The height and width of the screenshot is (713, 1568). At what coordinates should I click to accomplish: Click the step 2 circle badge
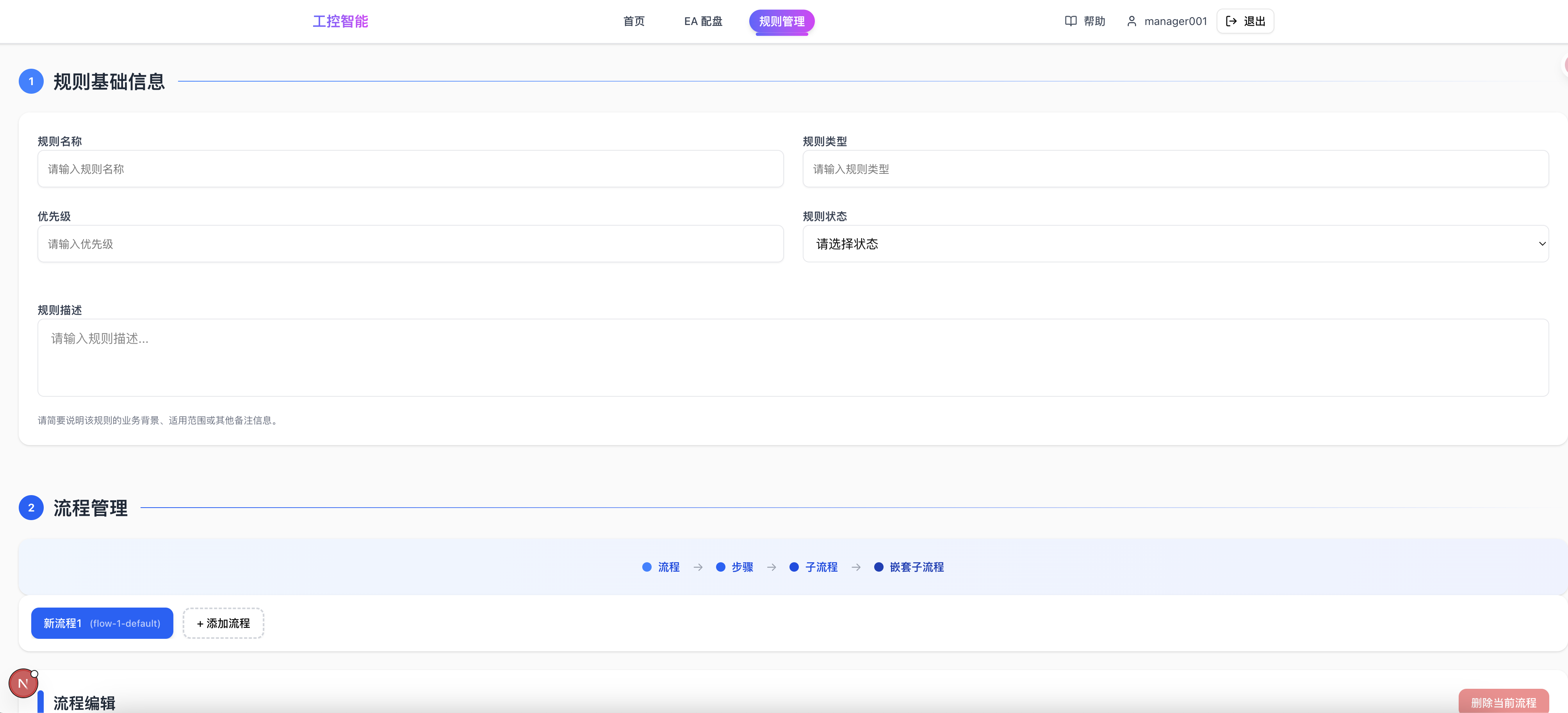click(31, 508)
